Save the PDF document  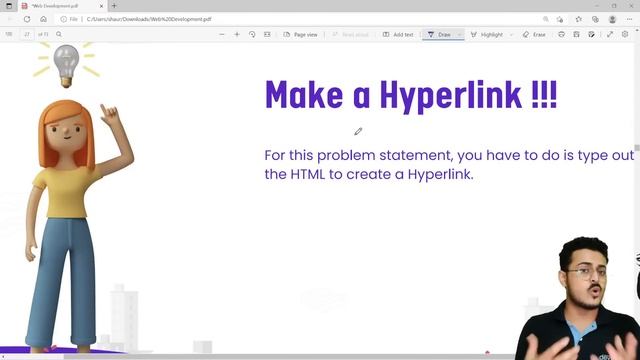[x=576, y=35]
